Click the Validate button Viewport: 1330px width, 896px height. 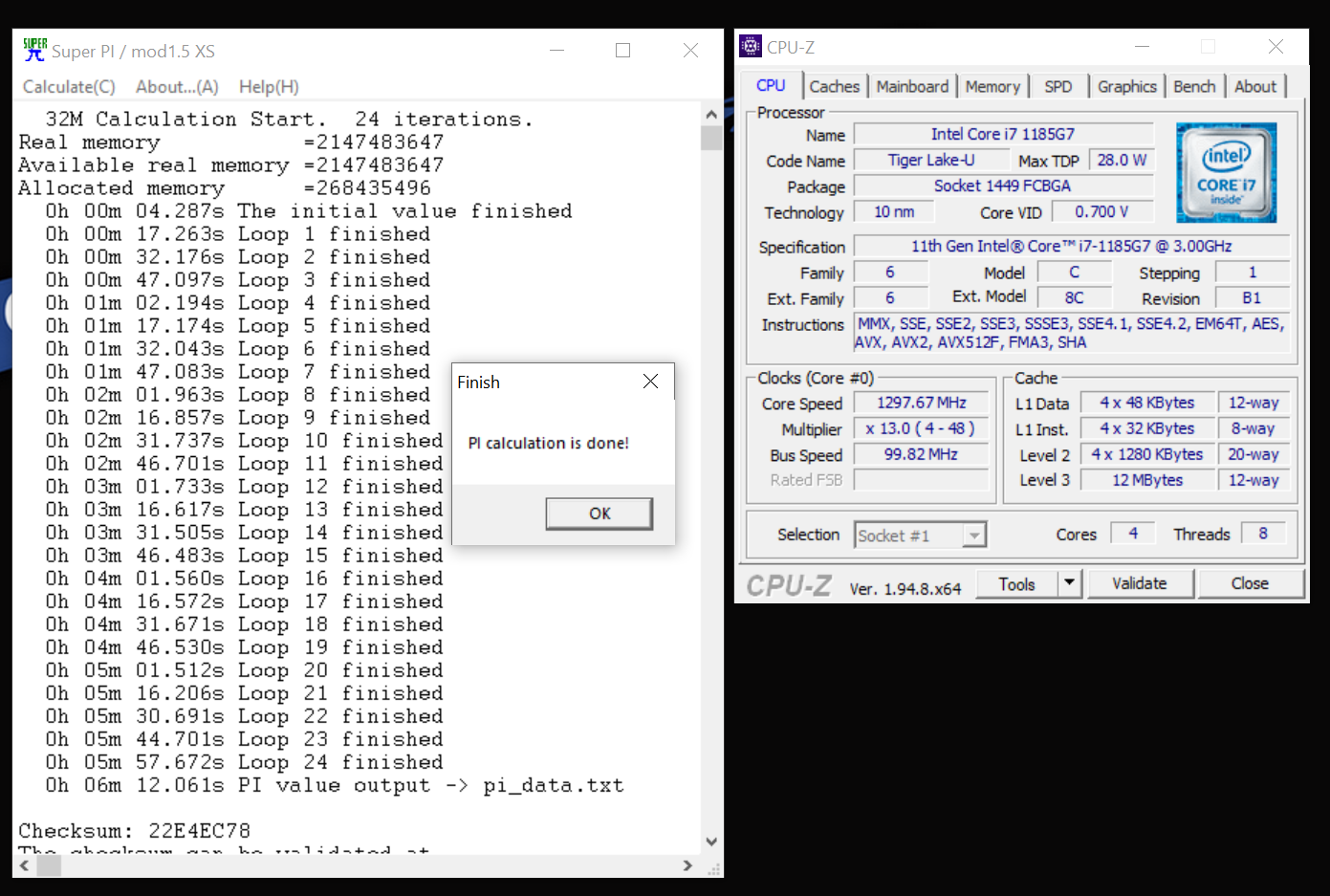coord(1139,583)
